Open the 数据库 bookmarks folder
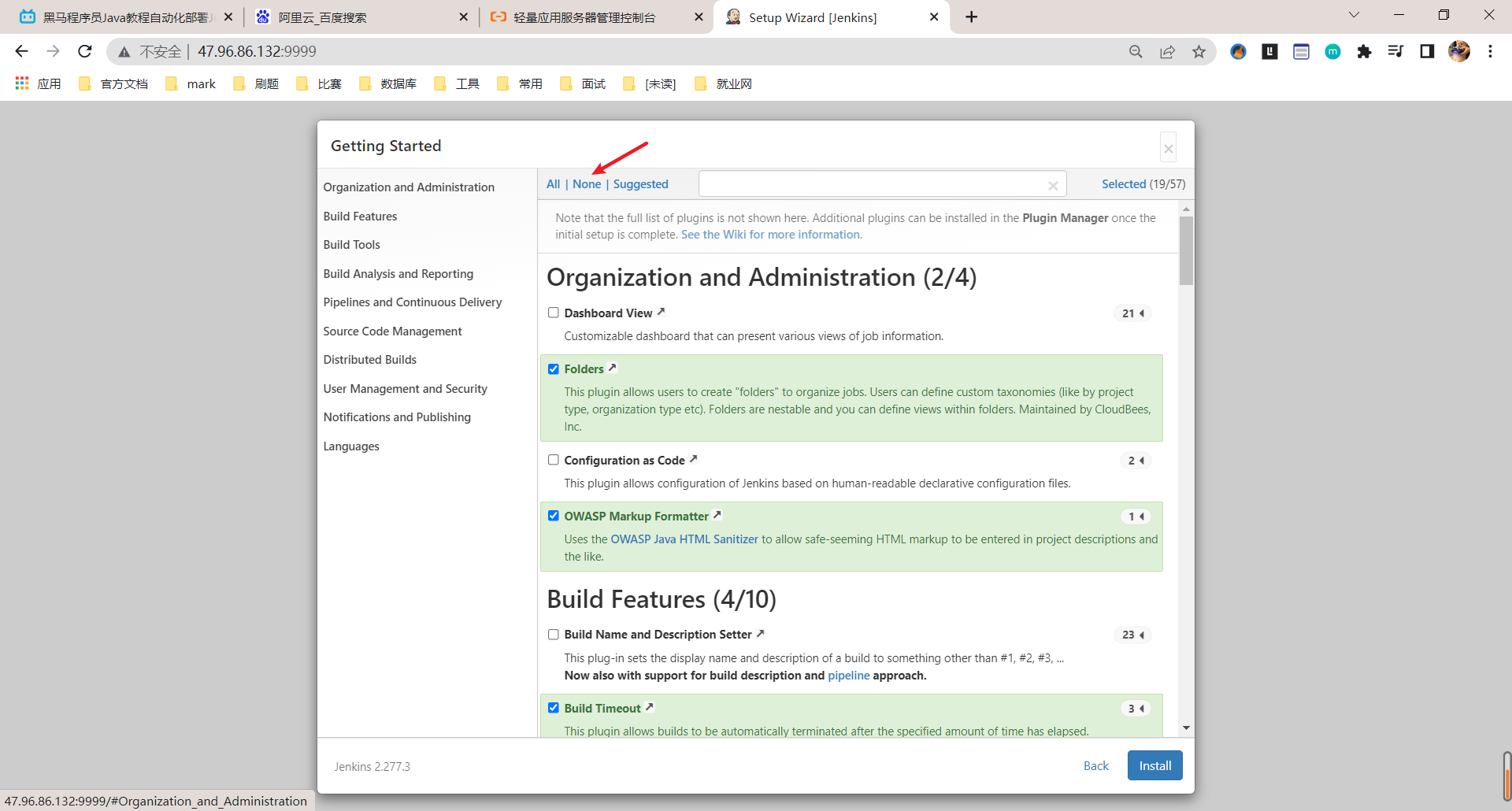1512x811 pixels. (387, 83)
